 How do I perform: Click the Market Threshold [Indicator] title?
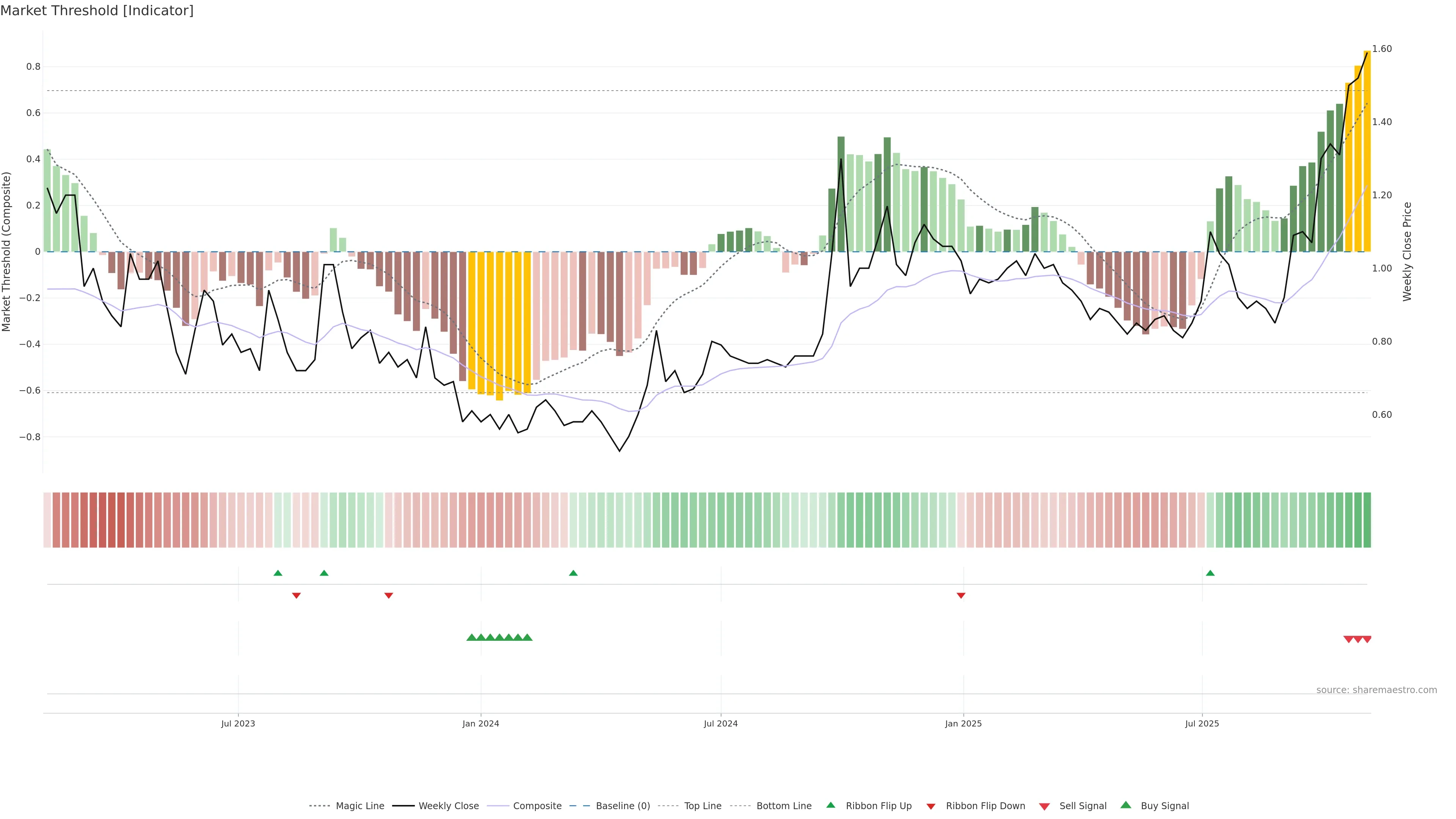click(97, 11)
